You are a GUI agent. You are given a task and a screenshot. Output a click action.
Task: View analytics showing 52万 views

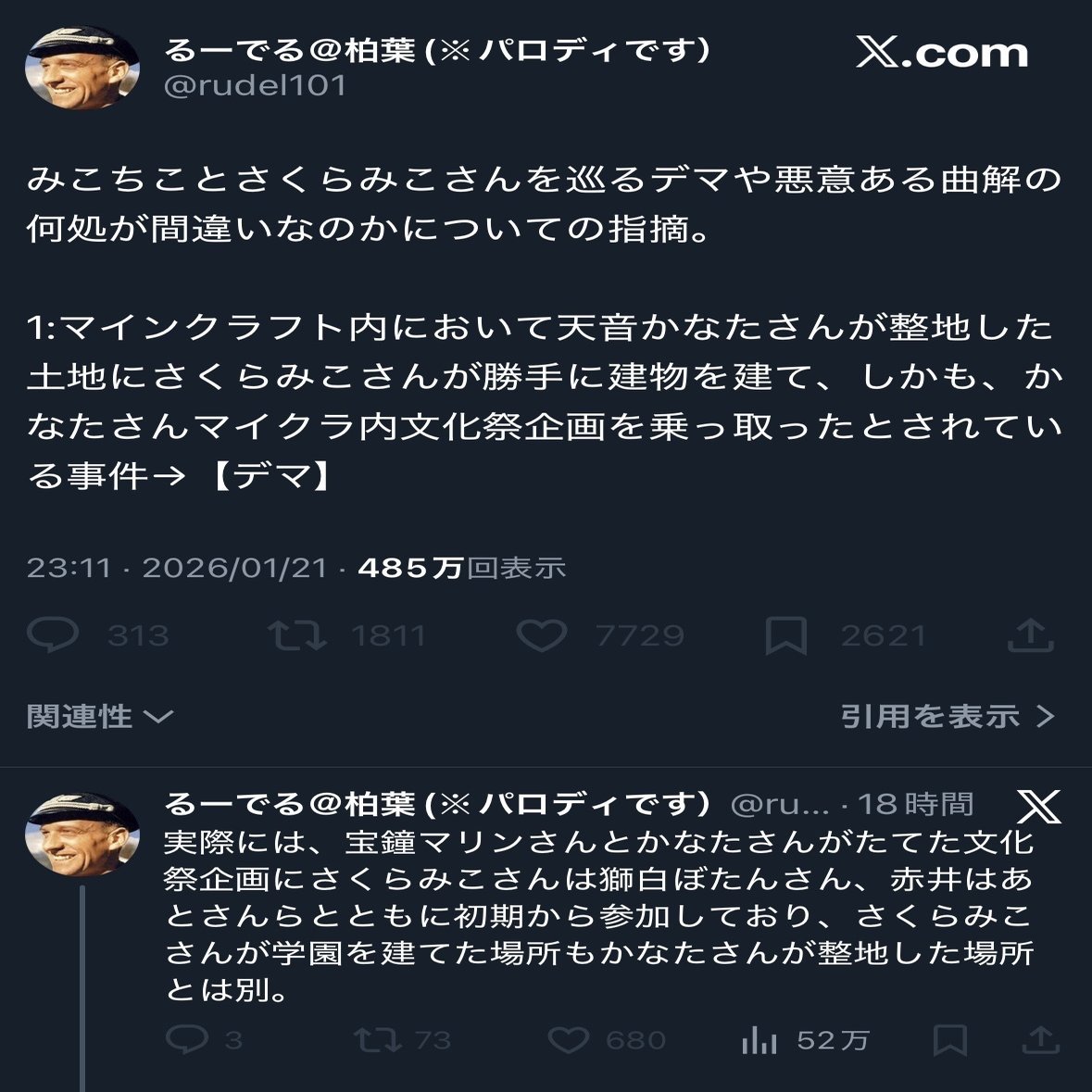pos(759,1040)
